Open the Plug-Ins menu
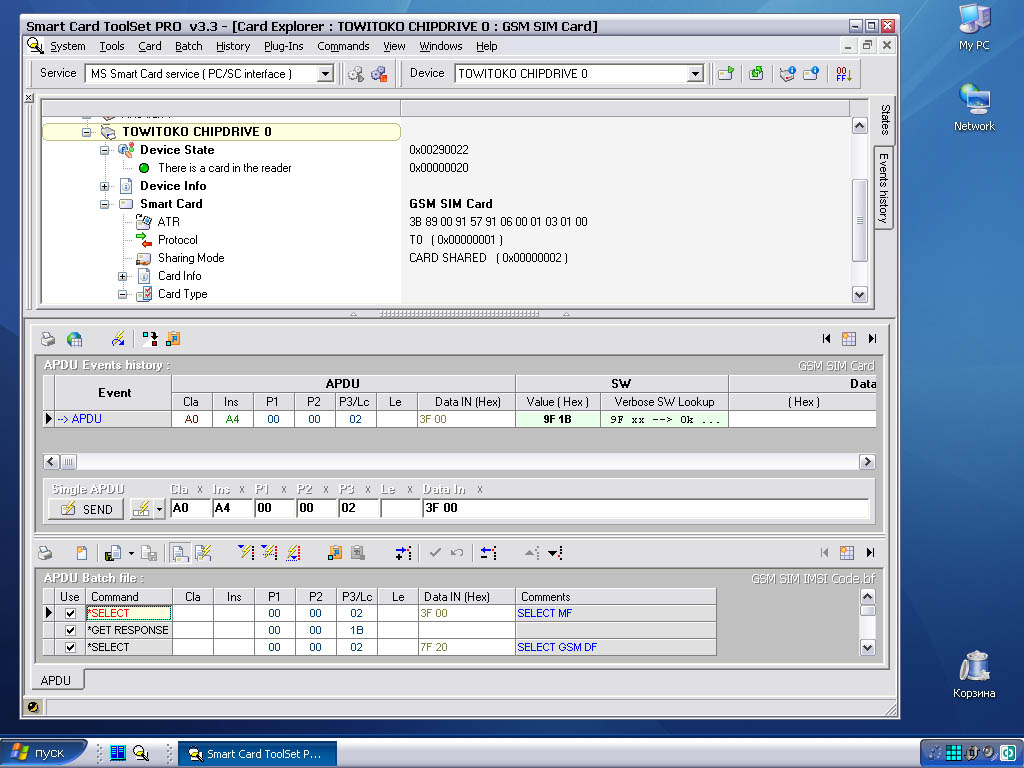Image resolution: width=1024 pixels, height=768 pixels. click(x=283, y=46)
